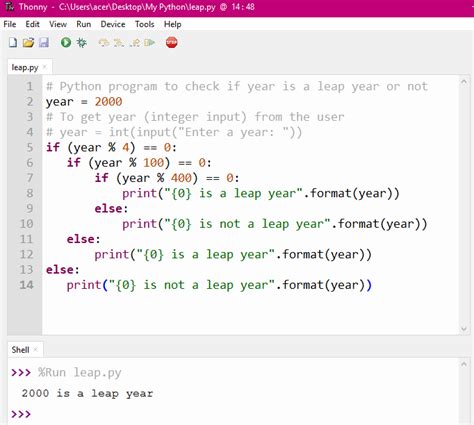Image resolution: width=474 pixels, height=425 pixels.
Task: Click 'if (year % 100) == 0:' line
Action: point(139,163)
